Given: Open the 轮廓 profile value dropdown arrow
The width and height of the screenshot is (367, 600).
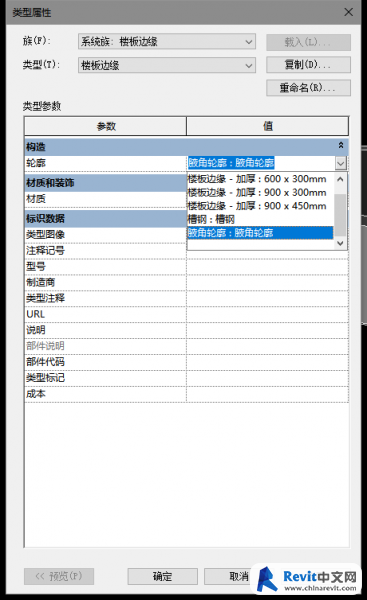Looking at the screenshot, I should pos(341,163).
